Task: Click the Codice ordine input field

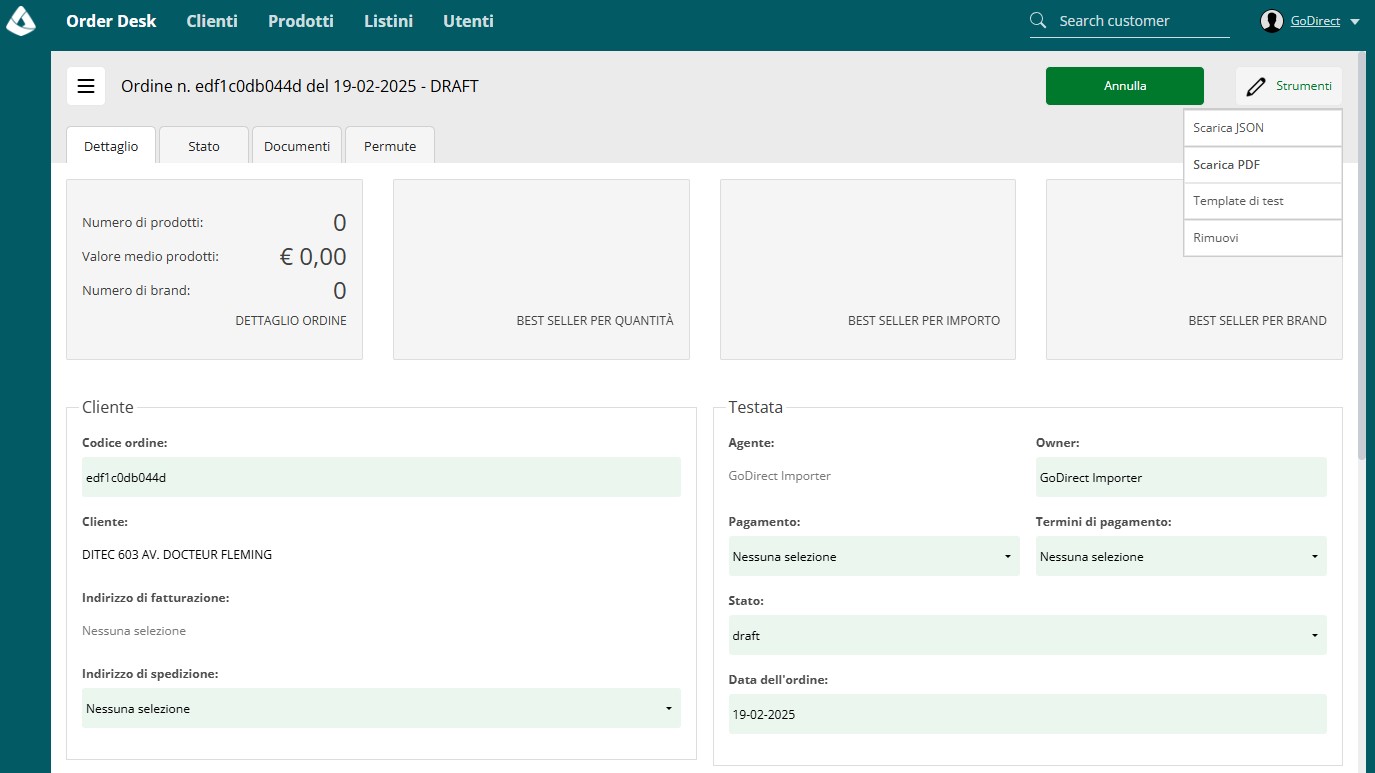Action: click(x=381, y=477)
